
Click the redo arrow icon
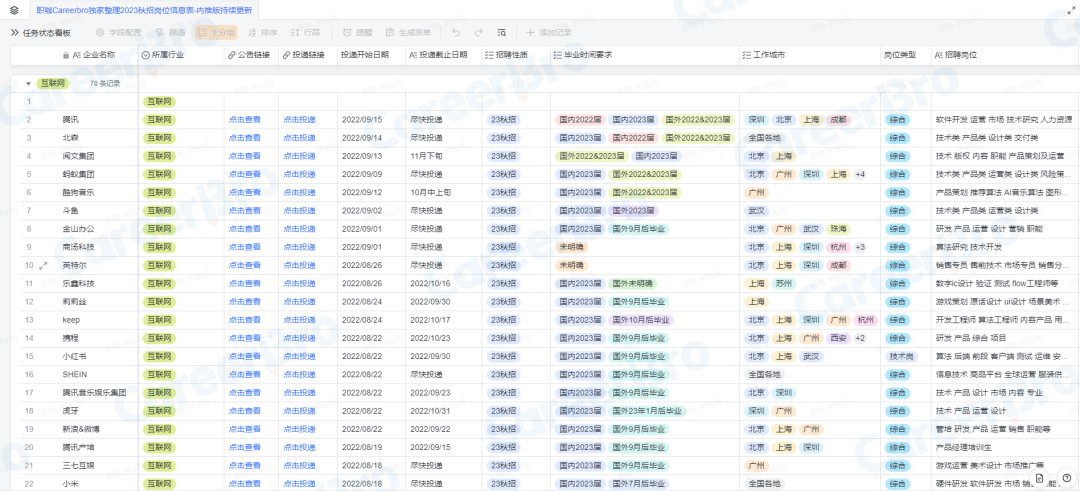click(x=478, y=32)
